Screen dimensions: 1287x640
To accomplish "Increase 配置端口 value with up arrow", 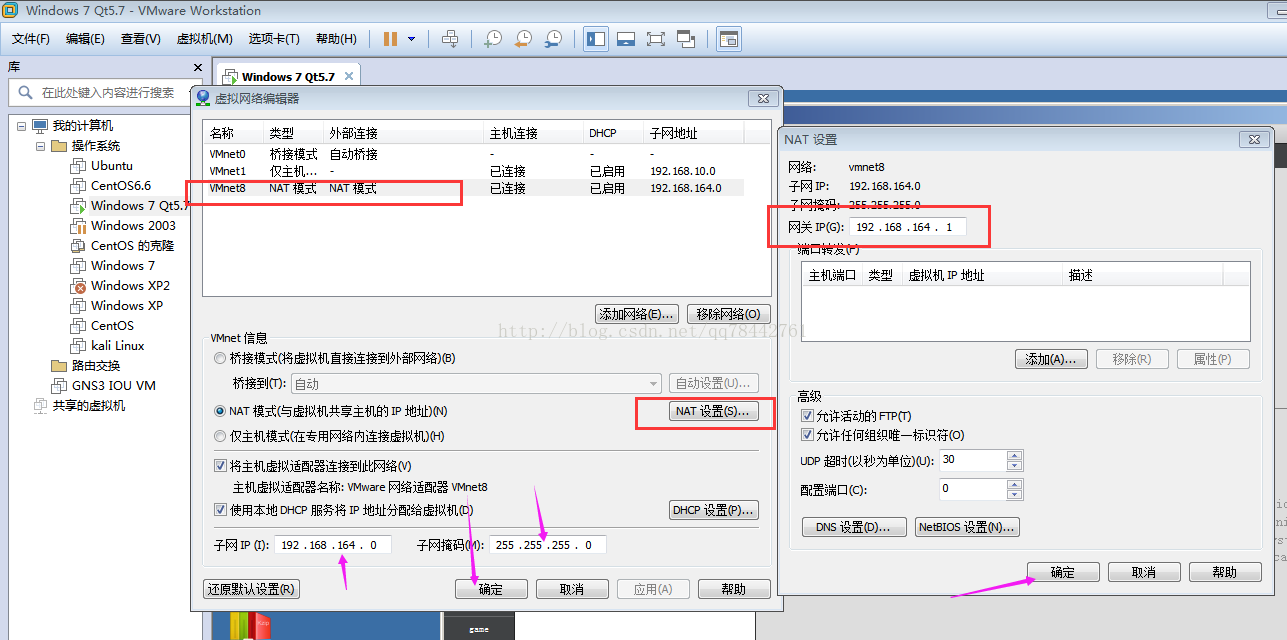I will [x=1014, y=485].
